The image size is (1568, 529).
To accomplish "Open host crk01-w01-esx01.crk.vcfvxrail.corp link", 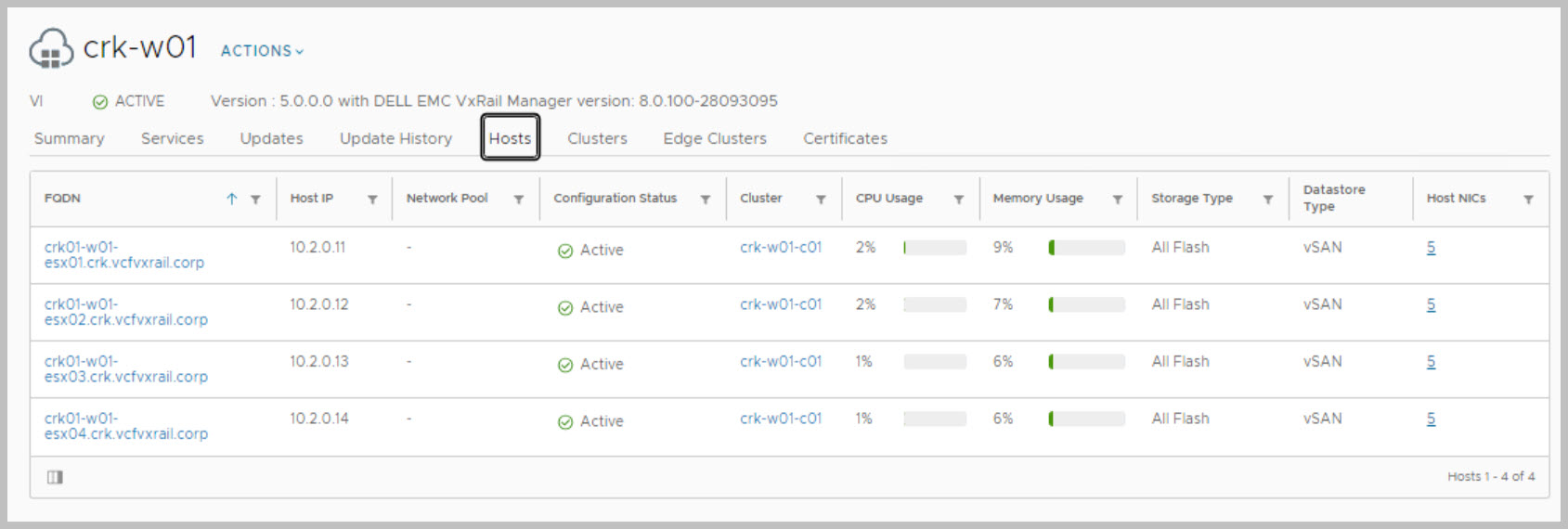I will [x=123, y=255].
